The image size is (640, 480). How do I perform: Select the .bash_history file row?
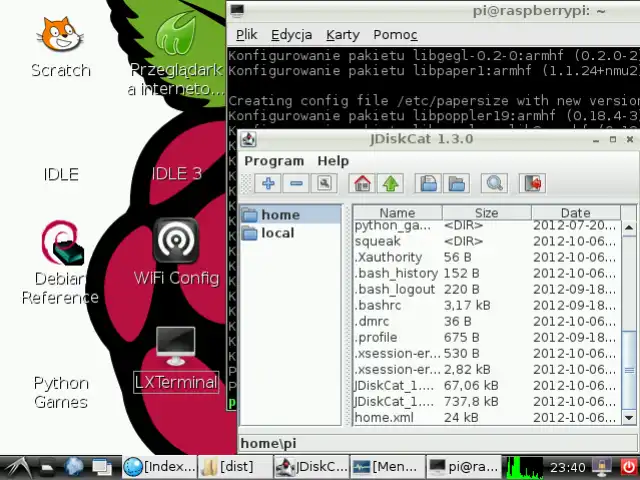(487, 273)
